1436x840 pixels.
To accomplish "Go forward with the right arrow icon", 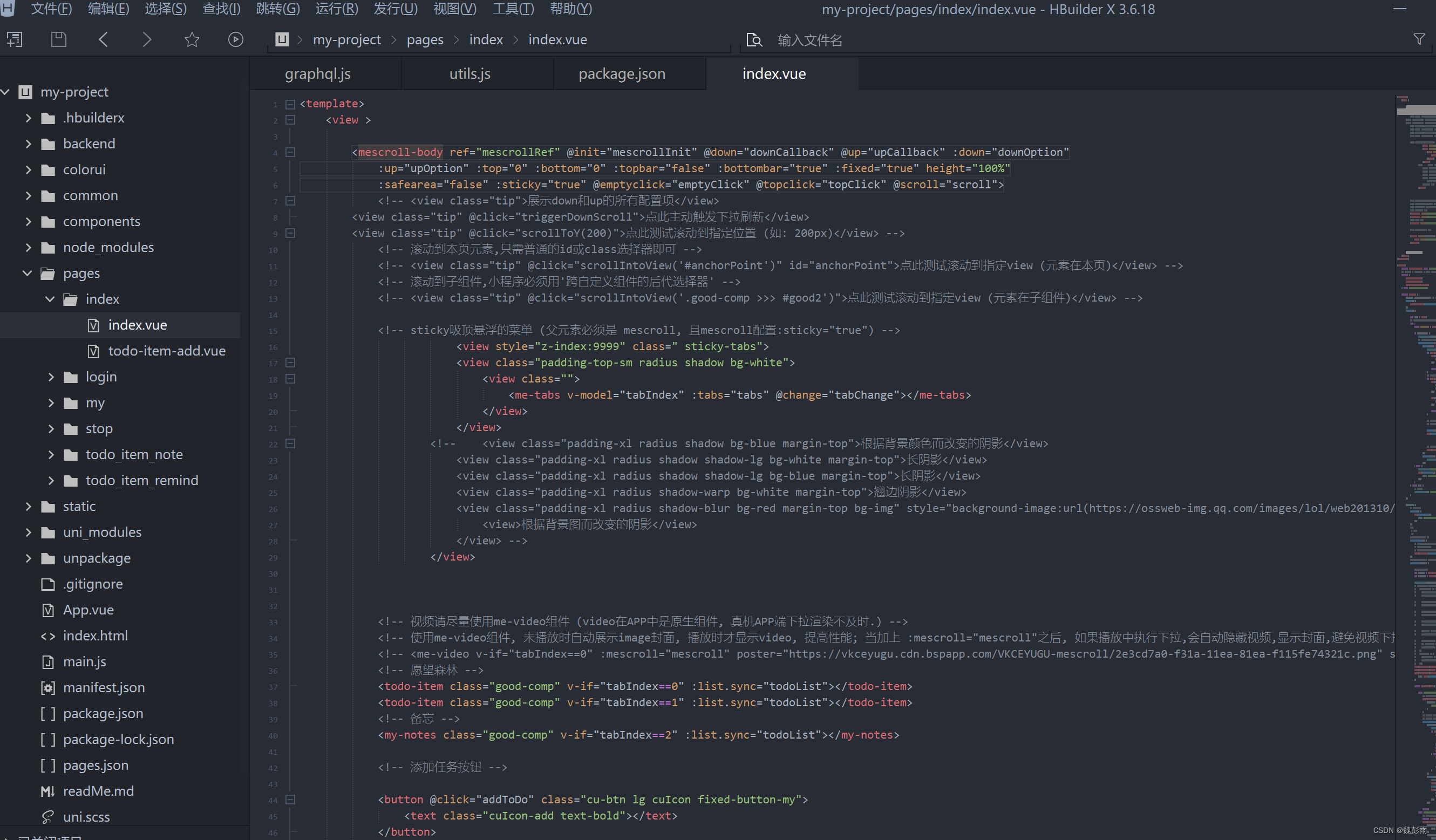I will pyautogui.click(x=147, y=39).
